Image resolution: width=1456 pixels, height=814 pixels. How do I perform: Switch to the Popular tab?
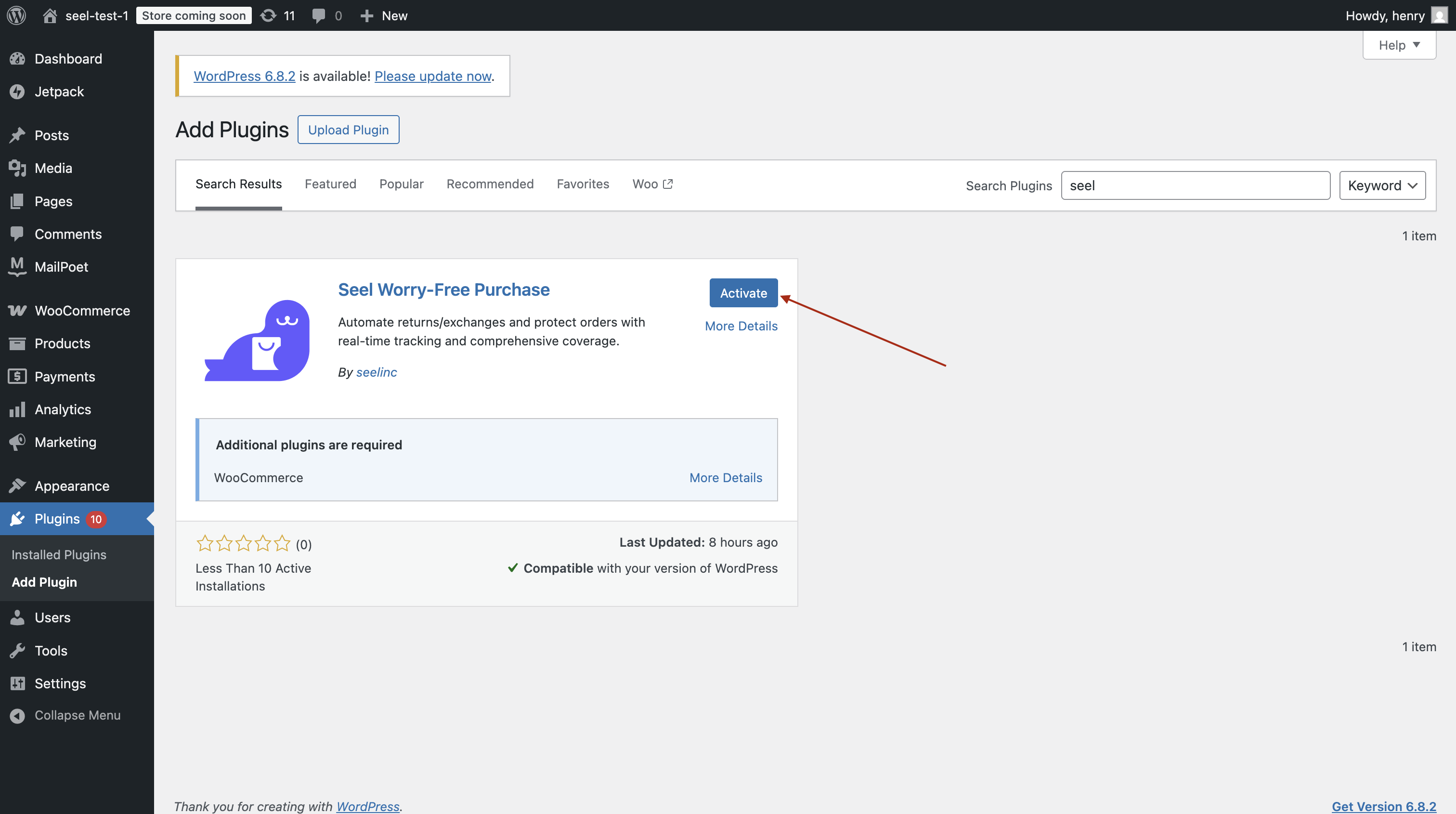click(401, 184)
